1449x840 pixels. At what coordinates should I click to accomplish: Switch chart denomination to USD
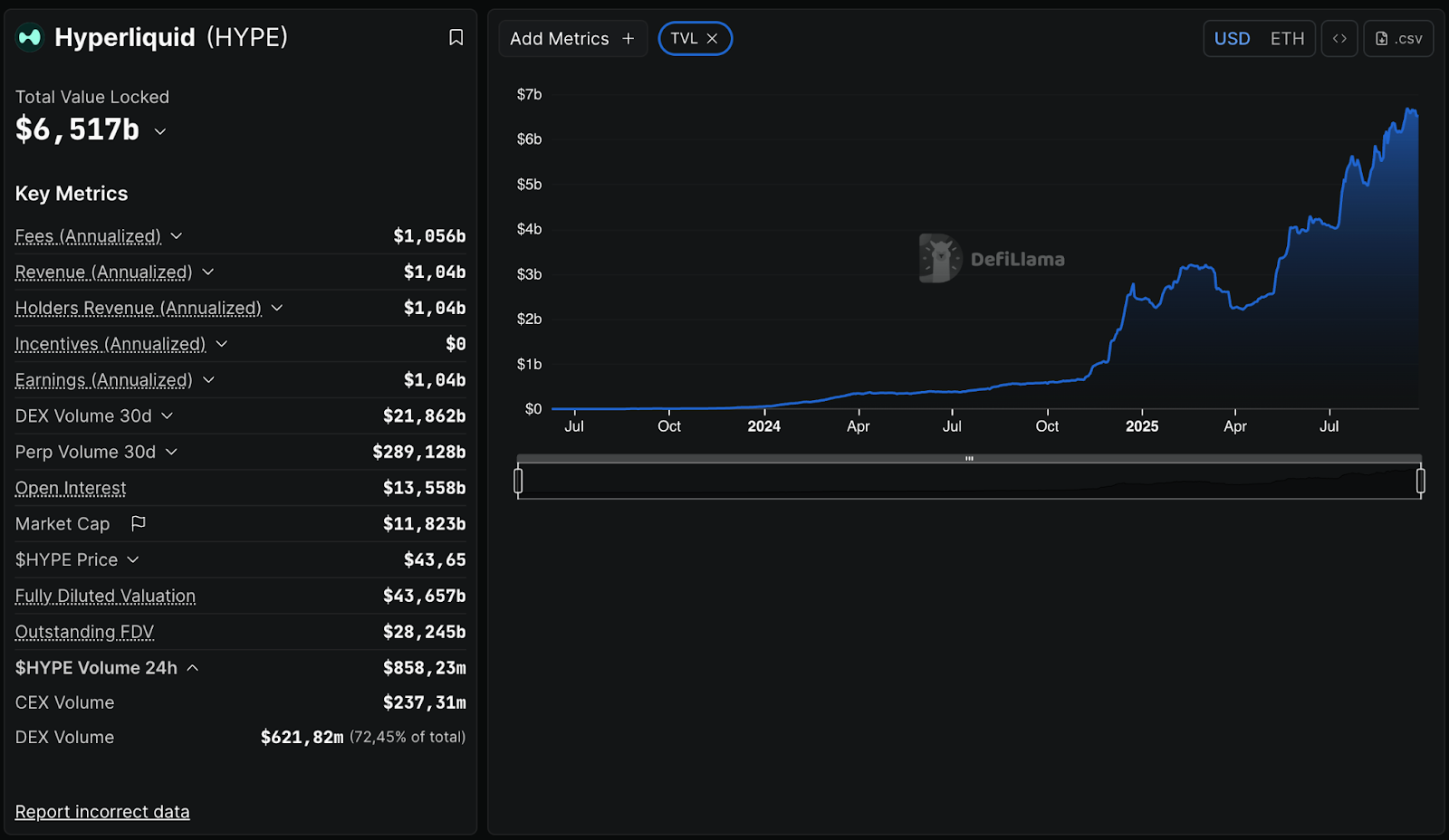pos(1232,39)
